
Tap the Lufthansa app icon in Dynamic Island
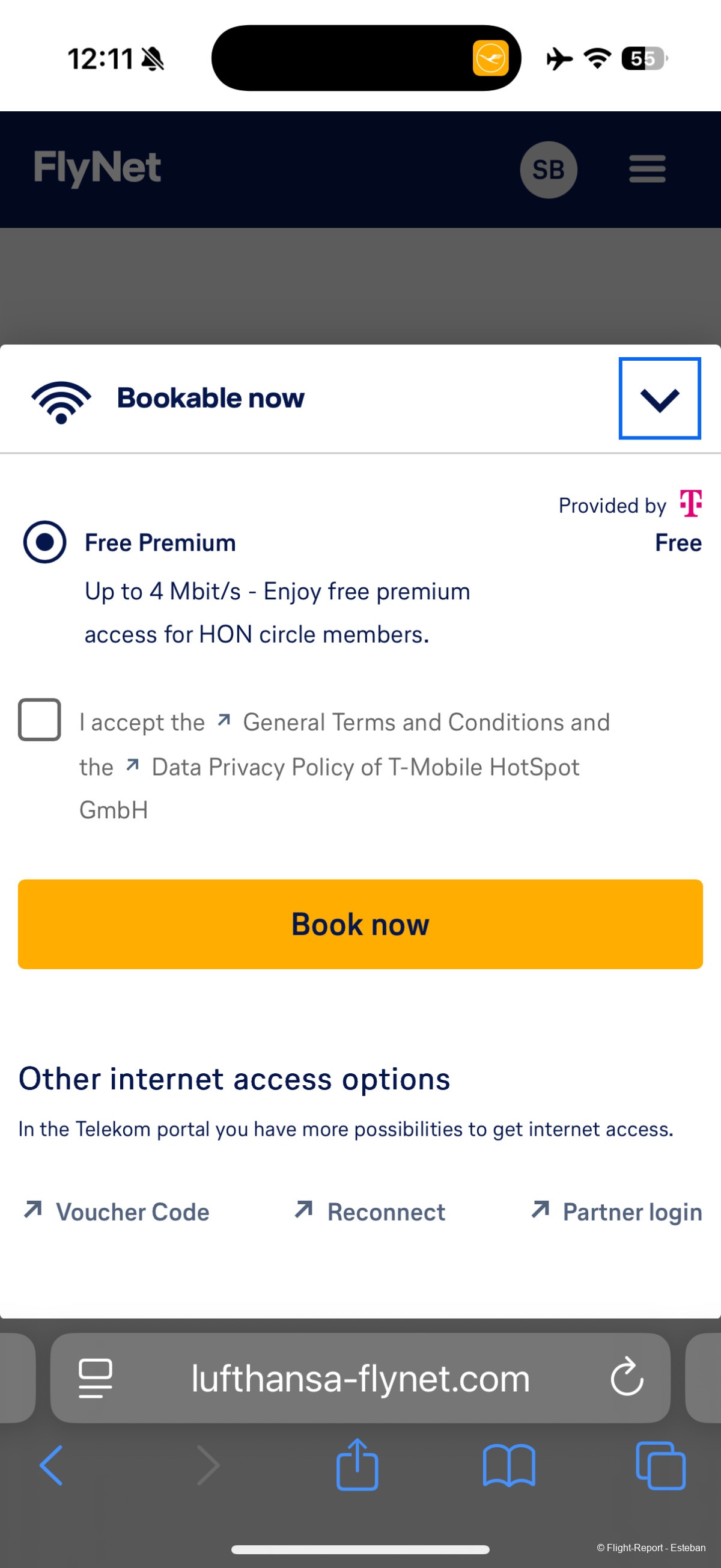(x=490, y=58)
